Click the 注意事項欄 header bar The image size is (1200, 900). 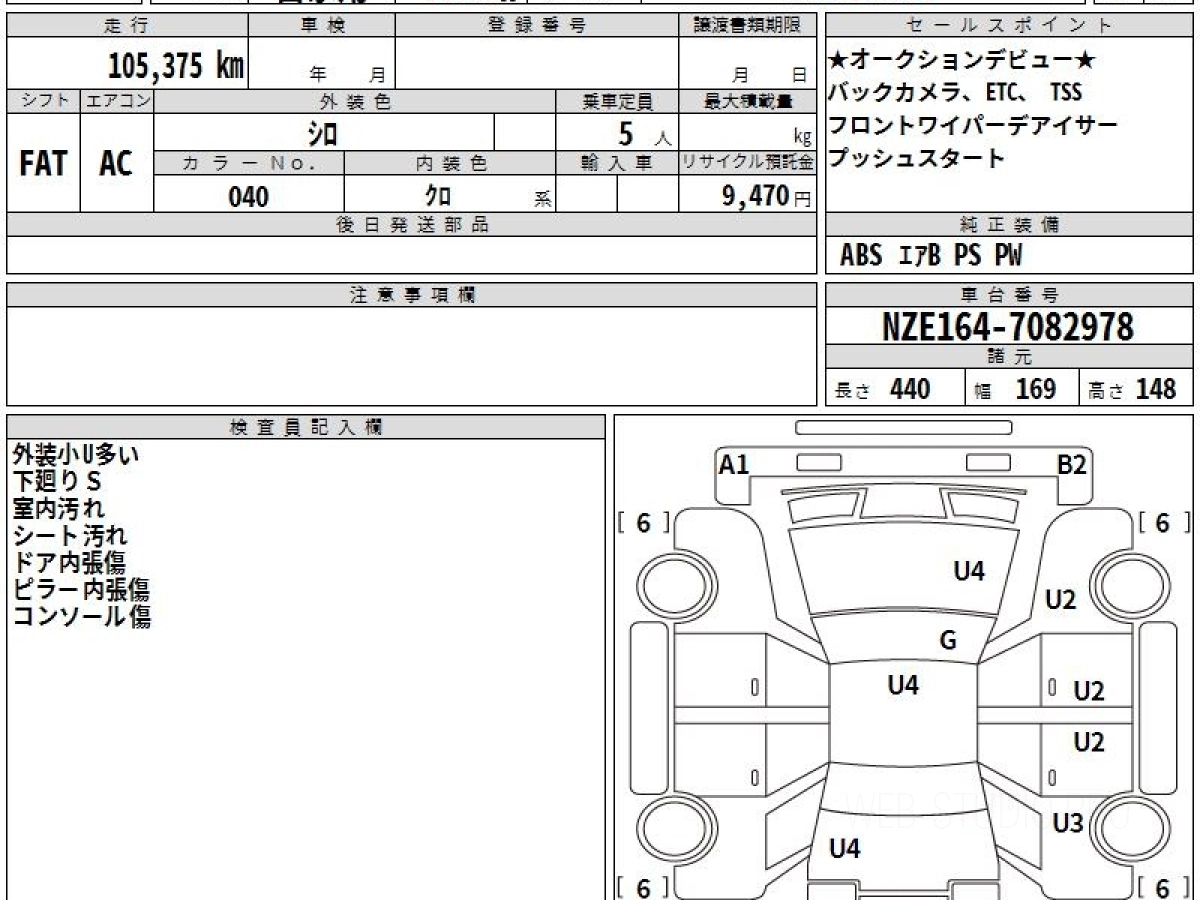pyautogui.click(x=412, y=295)
